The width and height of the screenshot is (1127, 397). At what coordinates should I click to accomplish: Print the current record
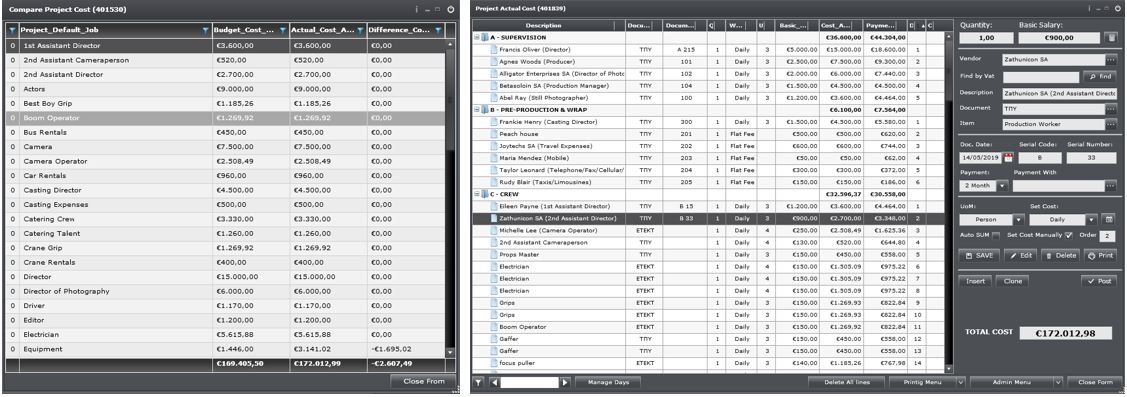pos(1100,255)
